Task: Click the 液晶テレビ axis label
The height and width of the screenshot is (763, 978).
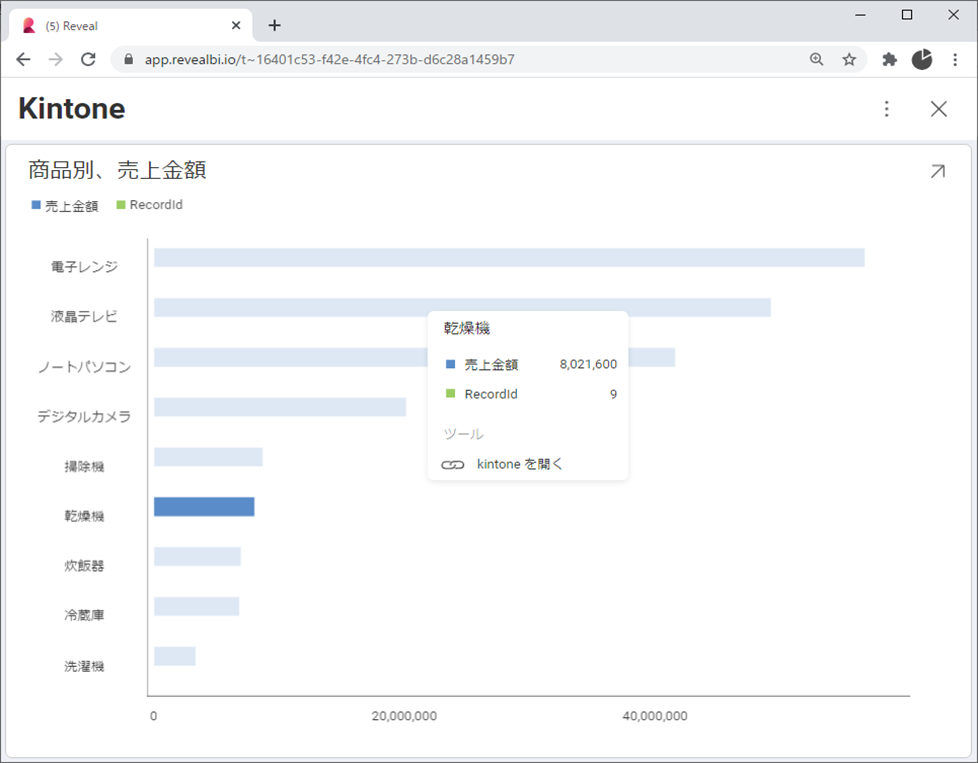Action: pyautogui.click(x=84, y=316)
